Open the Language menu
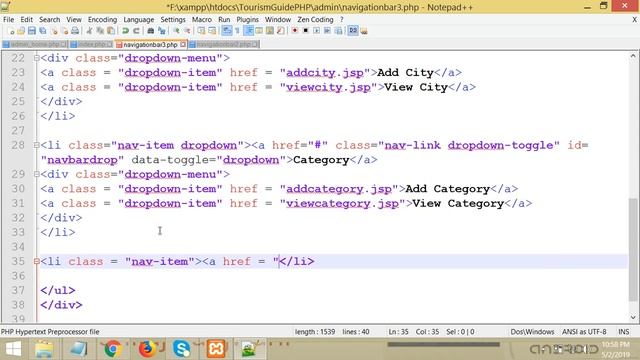This screenshot has width=640, height=360. 139,20
